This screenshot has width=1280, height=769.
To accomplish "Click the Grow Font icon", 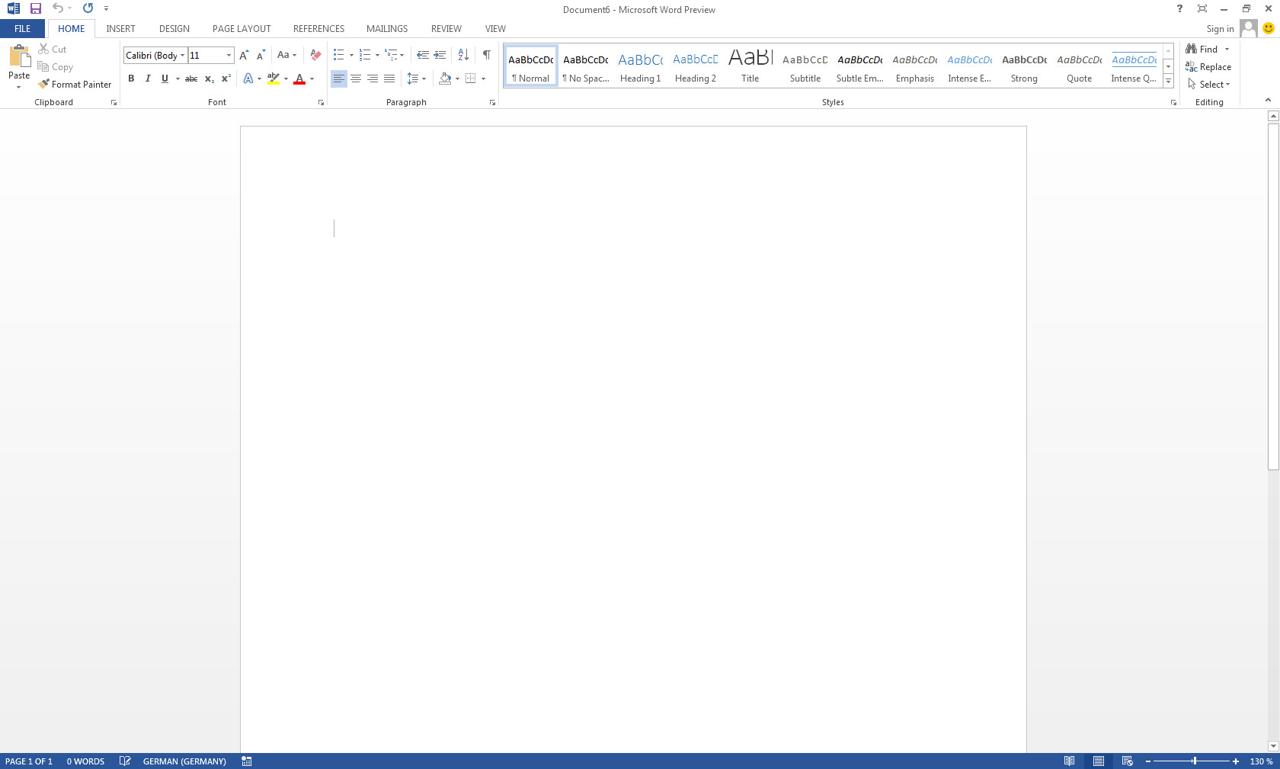I will pos(243,55).
